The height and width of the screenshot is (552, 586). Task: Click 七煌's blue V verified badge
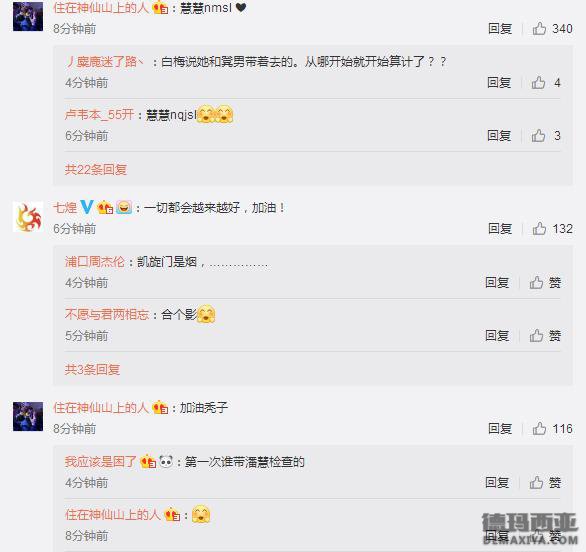[x=87, y=207]
